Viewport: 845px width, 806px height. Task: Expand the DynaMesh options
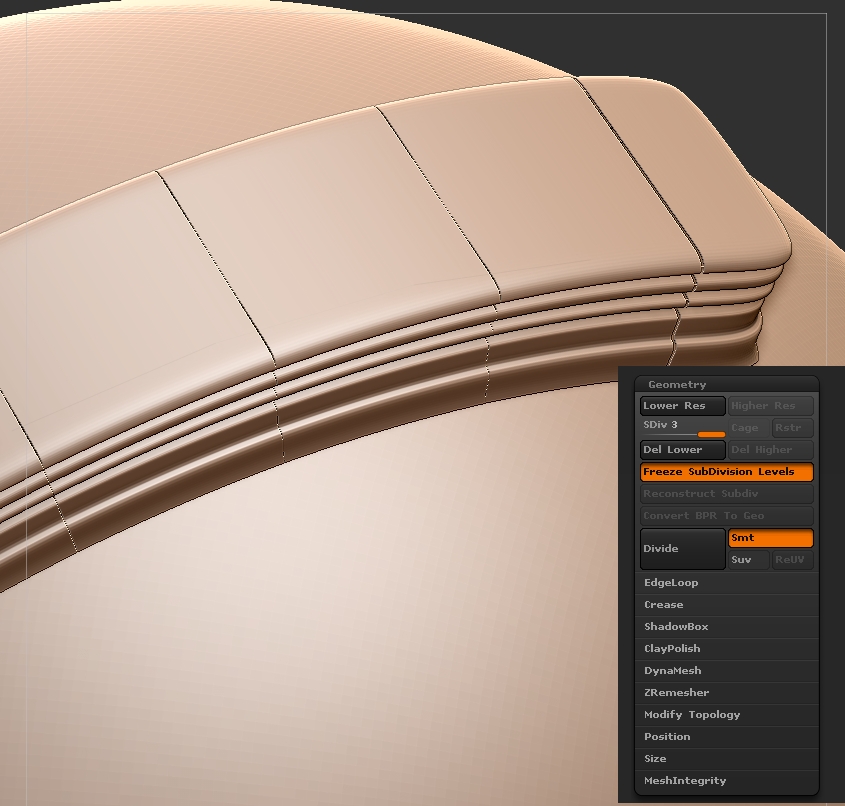[x=672, y=671]
